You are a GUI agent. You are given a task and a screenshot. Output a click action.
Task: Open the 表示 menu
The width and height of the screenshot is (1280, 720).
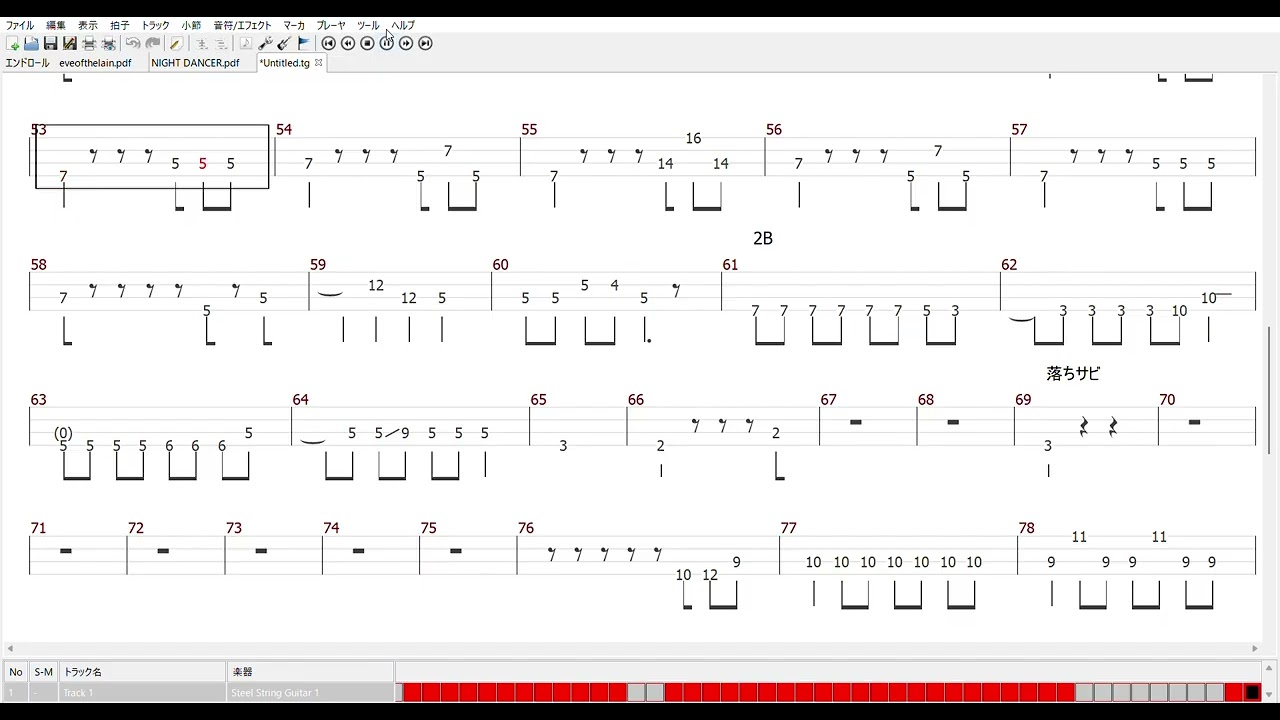(x=88, y=25)
